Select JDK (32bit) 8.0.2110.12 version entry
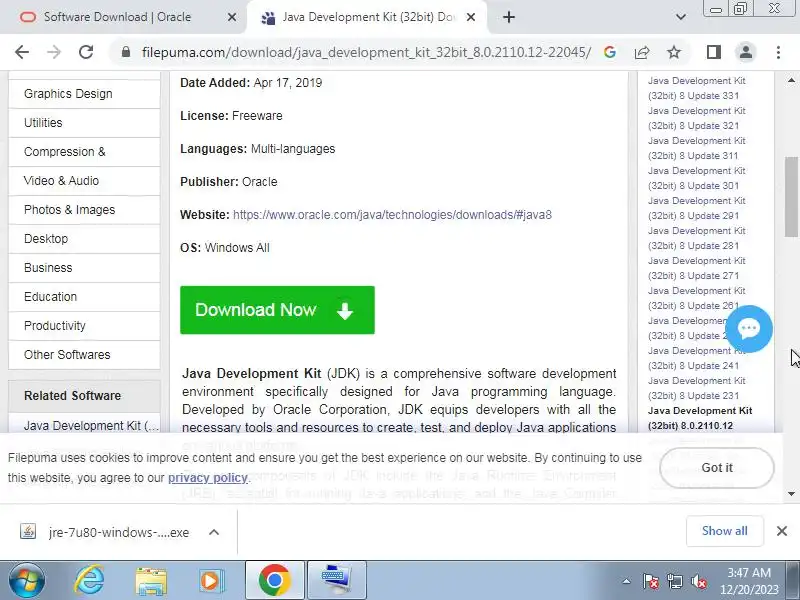The image size is (800, 600). click(700, 418)
